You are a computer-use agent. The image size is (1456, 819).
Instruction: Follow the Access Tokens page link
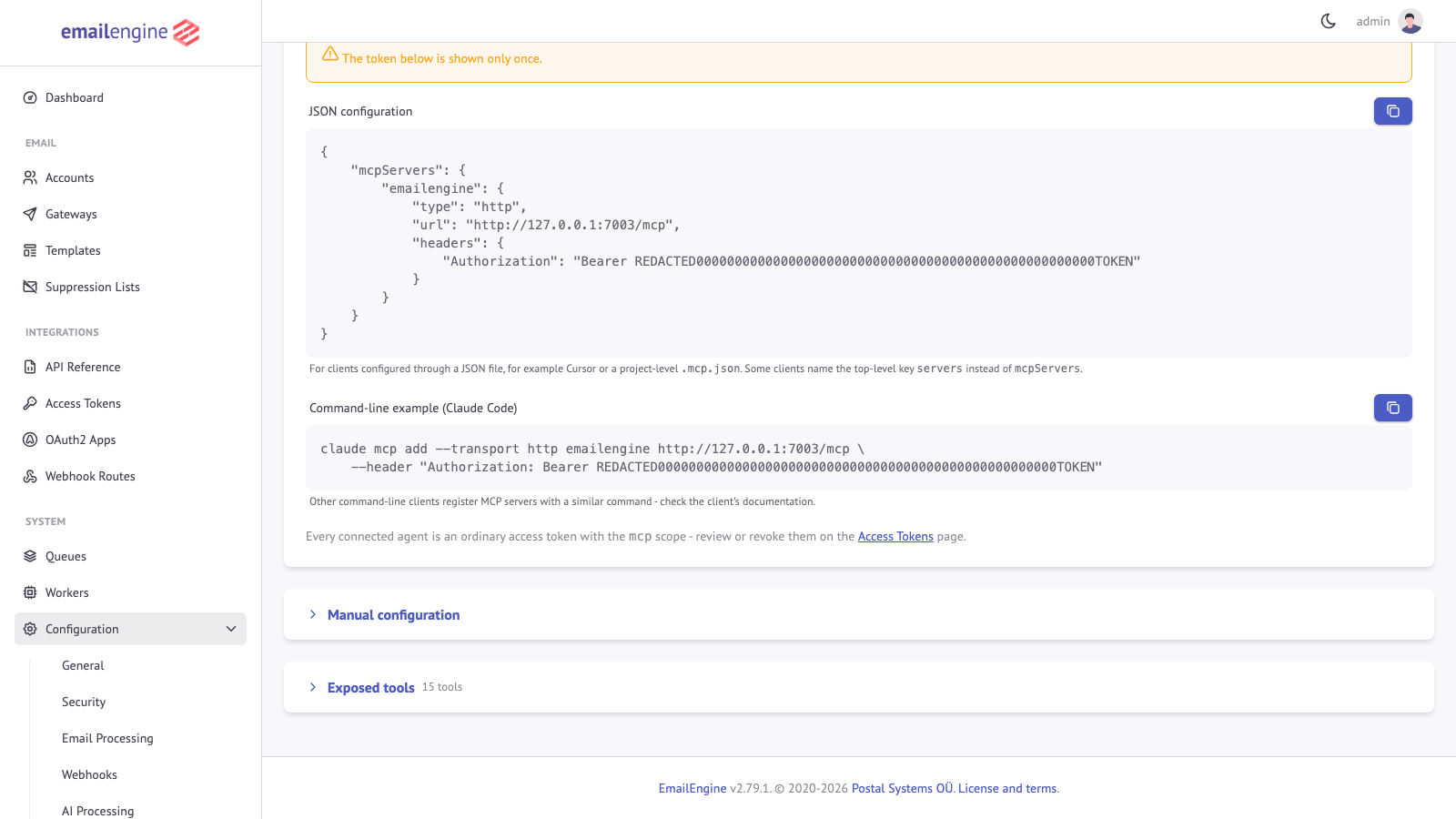tap(895, 536)
